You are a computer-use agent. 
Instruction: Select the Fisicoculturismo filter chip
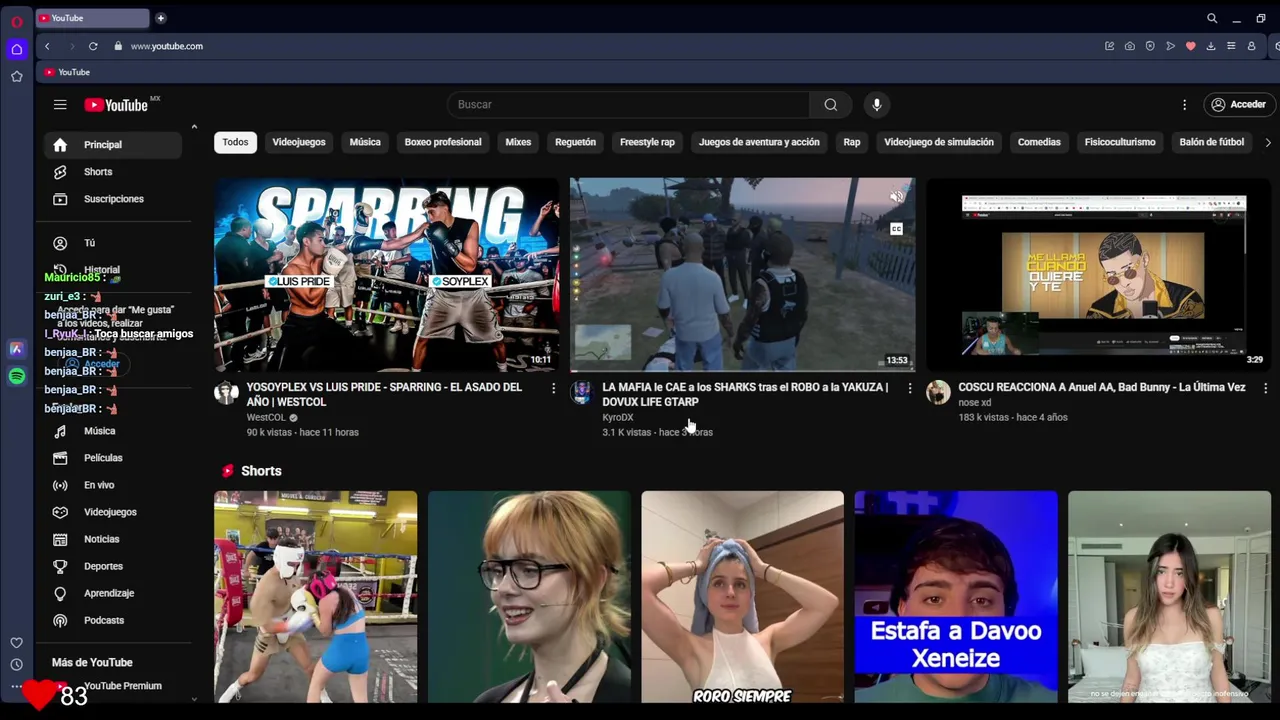coord(1120,142)
